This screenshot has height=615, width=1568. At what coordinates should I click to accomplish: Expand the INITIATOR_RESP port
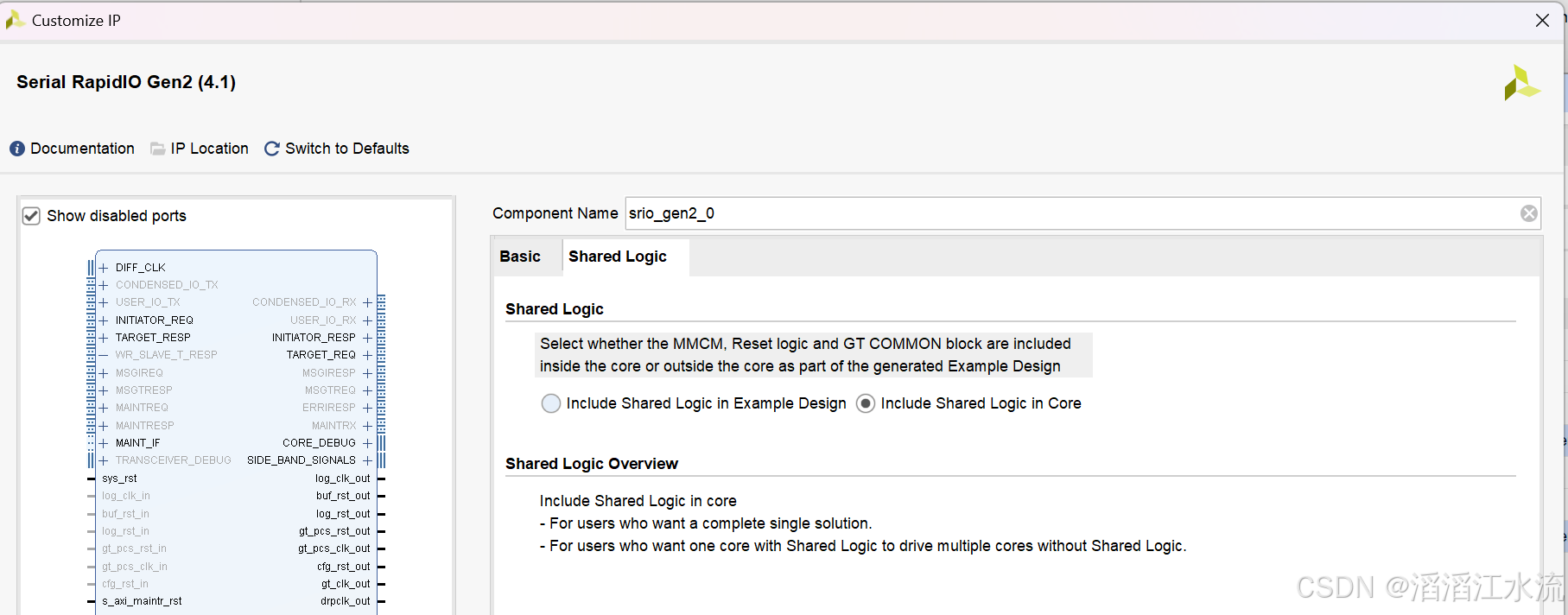[367, 338]
